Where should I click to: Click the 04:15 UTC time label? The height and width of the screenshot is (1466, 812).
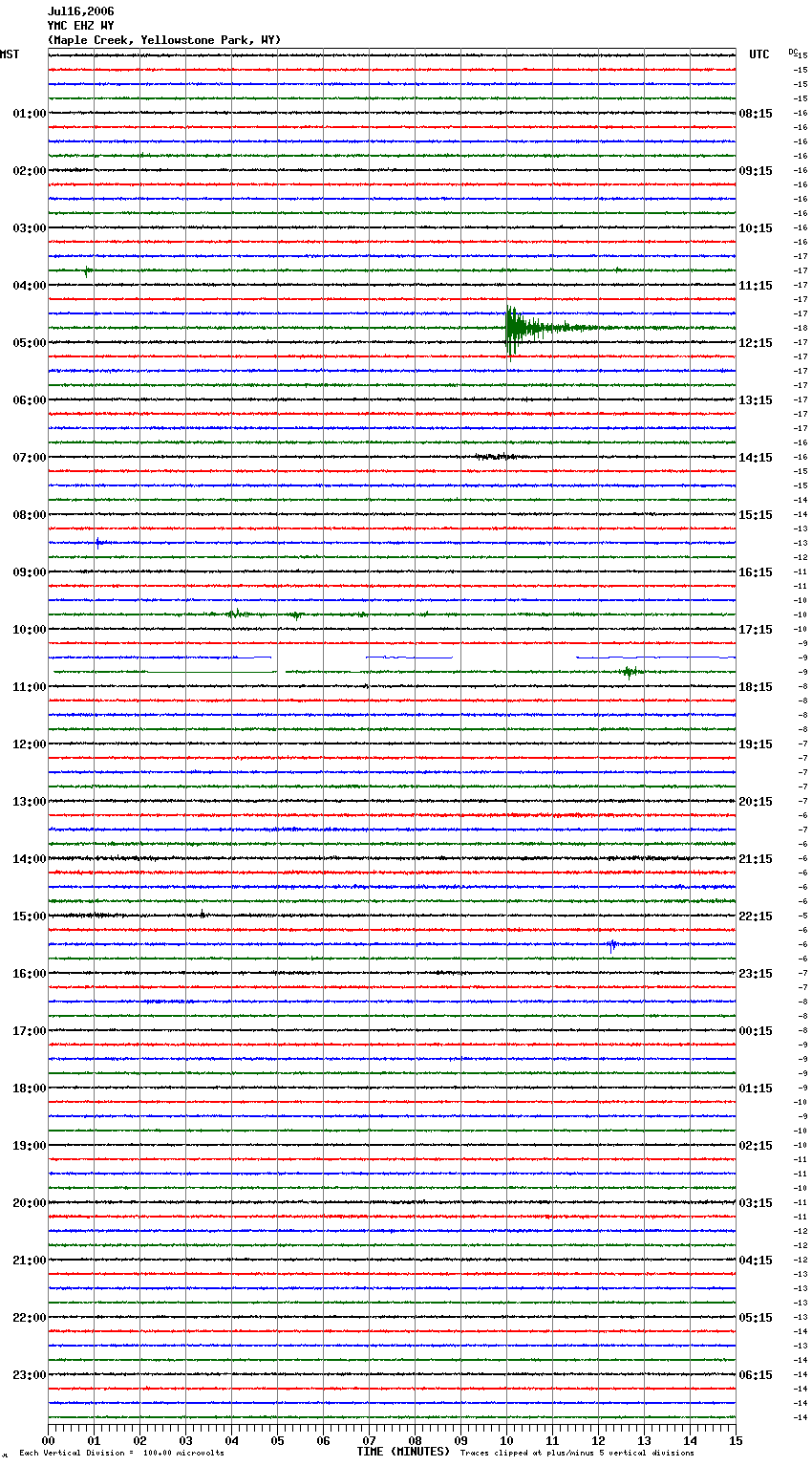[756, 1261]
